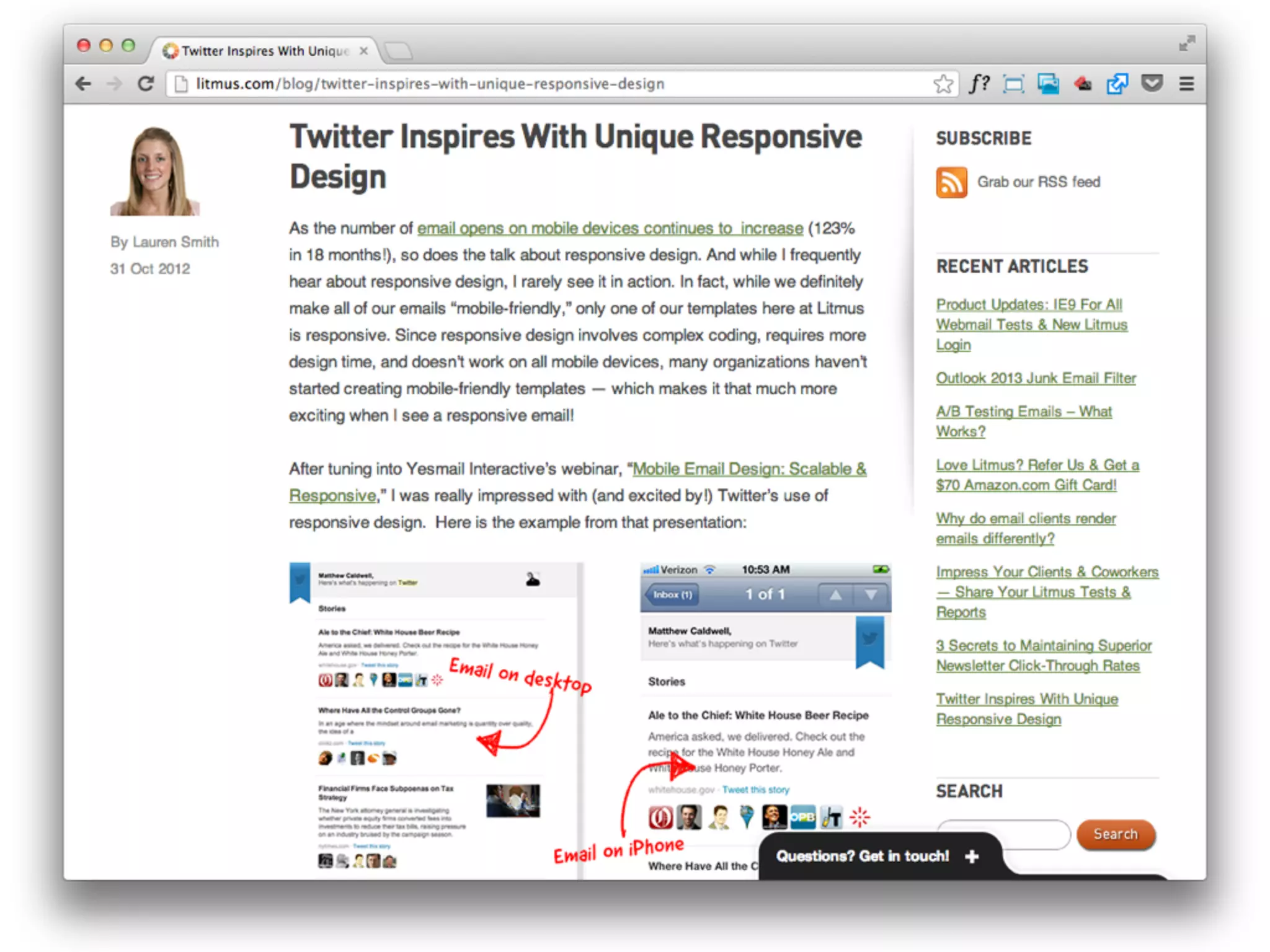Select the Twitter Inspires With Unique tab

(x=264, y=51)
